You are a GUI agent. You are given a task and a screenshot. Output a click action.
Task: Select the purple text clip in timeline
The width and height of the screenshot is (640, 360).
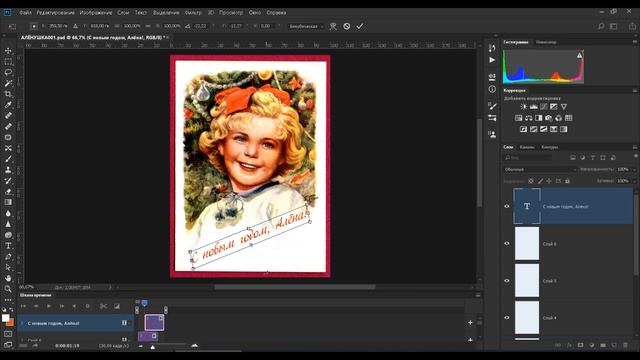(154, 322)
